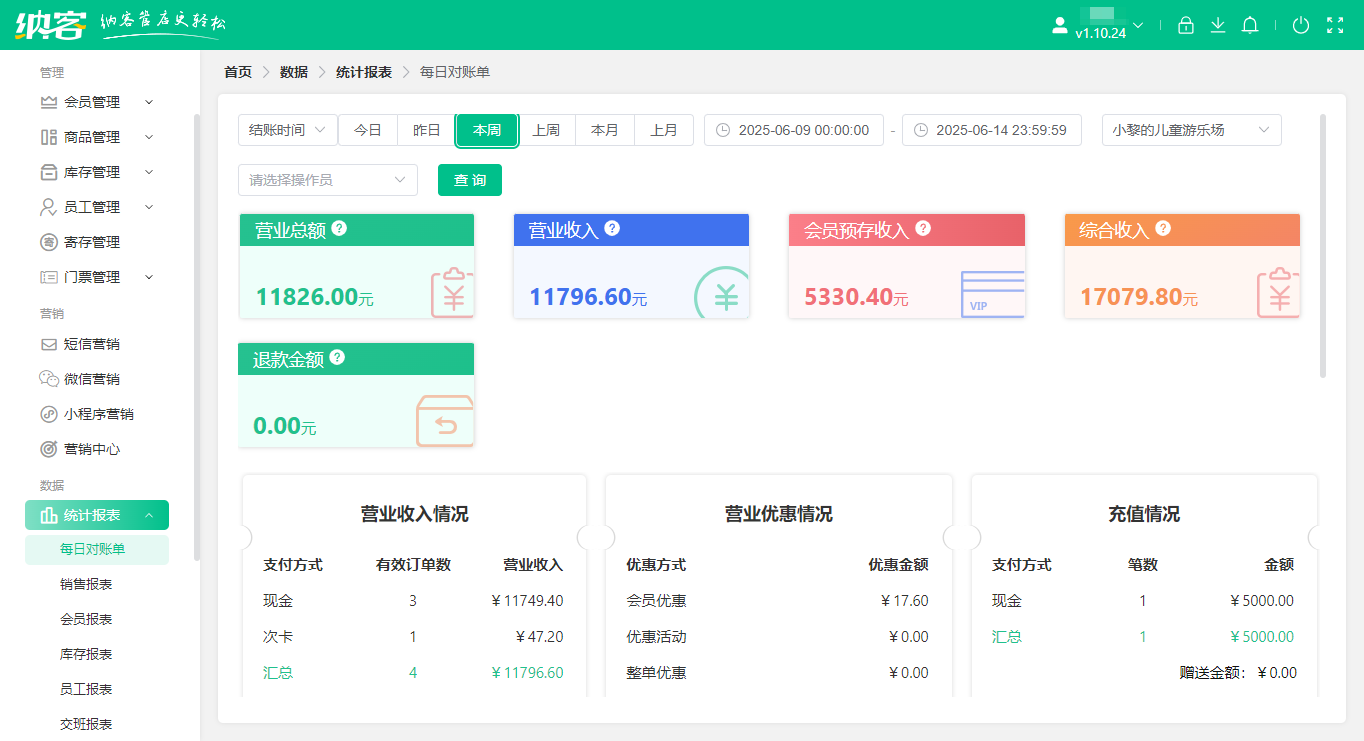Expand the 员工管理 menu
This screenshot has width=1364, height=741.
(x=95, y=206)
